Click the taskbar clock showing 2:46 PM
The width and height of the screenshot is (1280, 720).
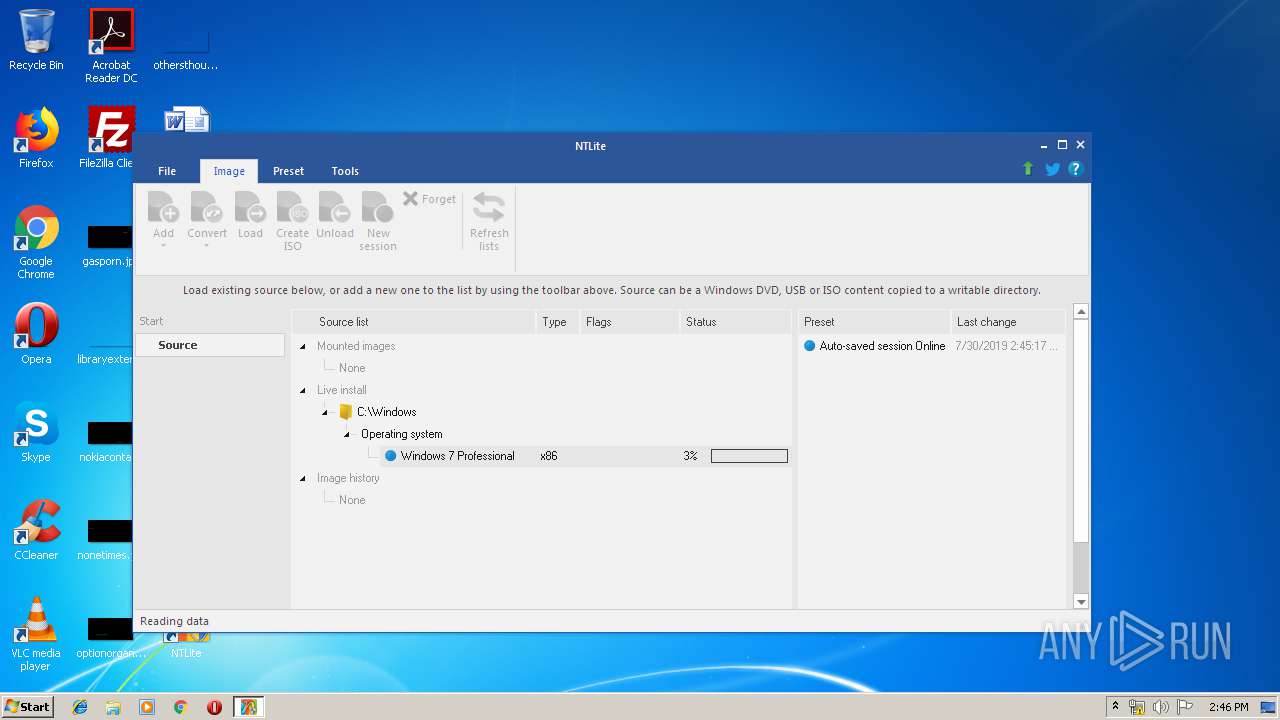[1229, 707]
